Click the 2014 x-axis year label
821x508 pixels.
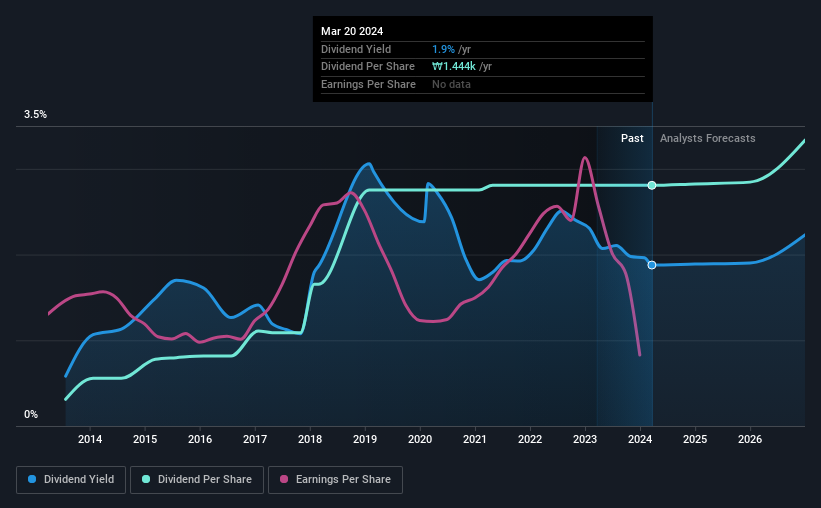90,439
